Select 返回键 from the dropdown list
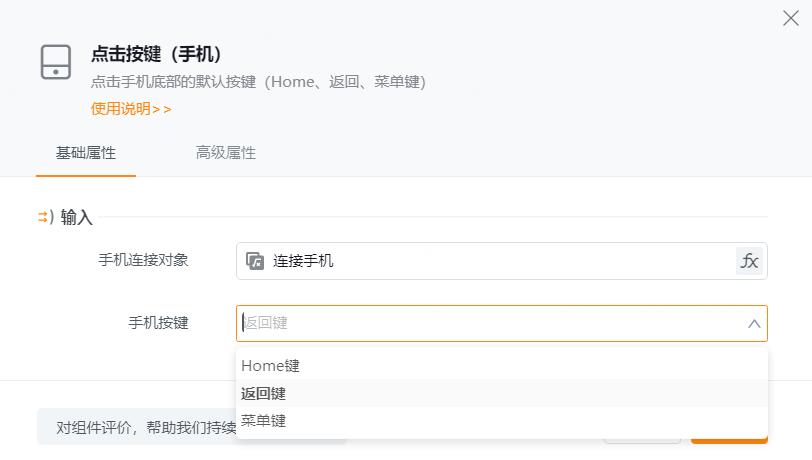The height and width of the screenshot is (460, 812). click(263, 393)
